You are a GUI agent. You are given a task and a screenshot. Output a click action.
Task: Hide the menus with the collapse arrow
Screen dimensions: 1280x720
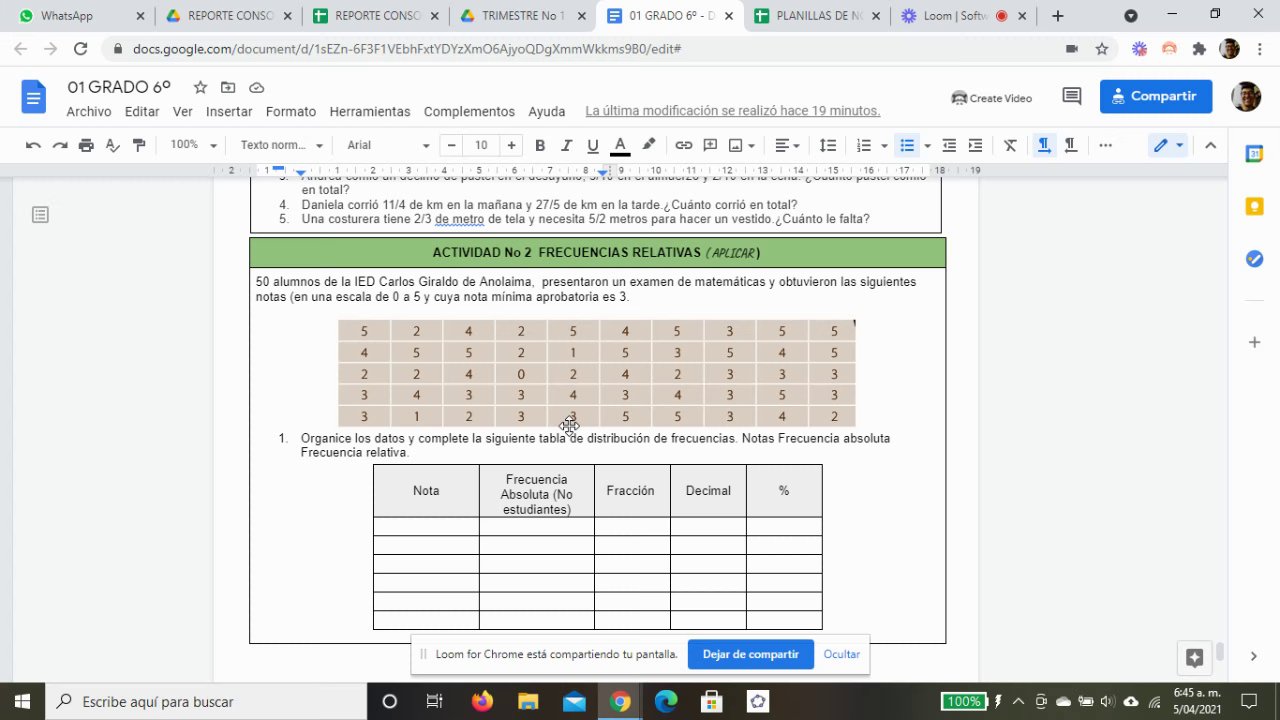point(1210,145)
